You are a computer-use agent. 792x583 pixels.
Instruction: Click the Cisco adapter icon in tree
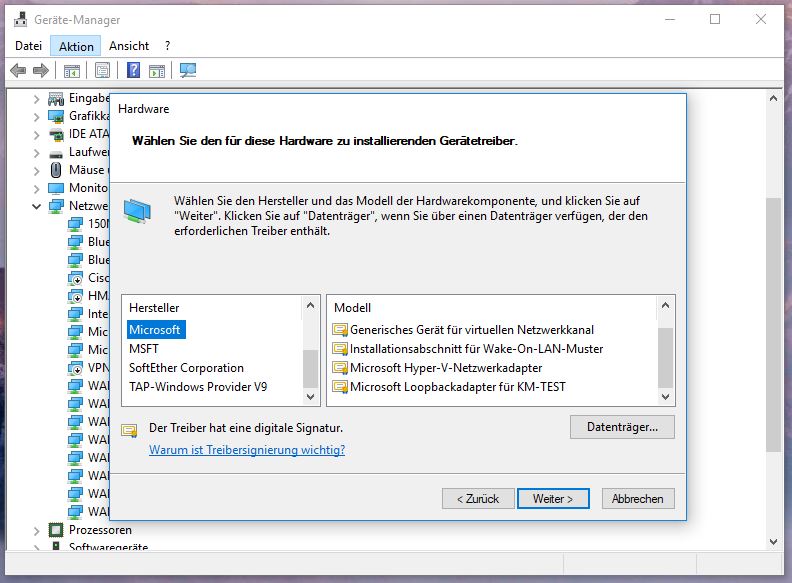(x=75, y=278)
